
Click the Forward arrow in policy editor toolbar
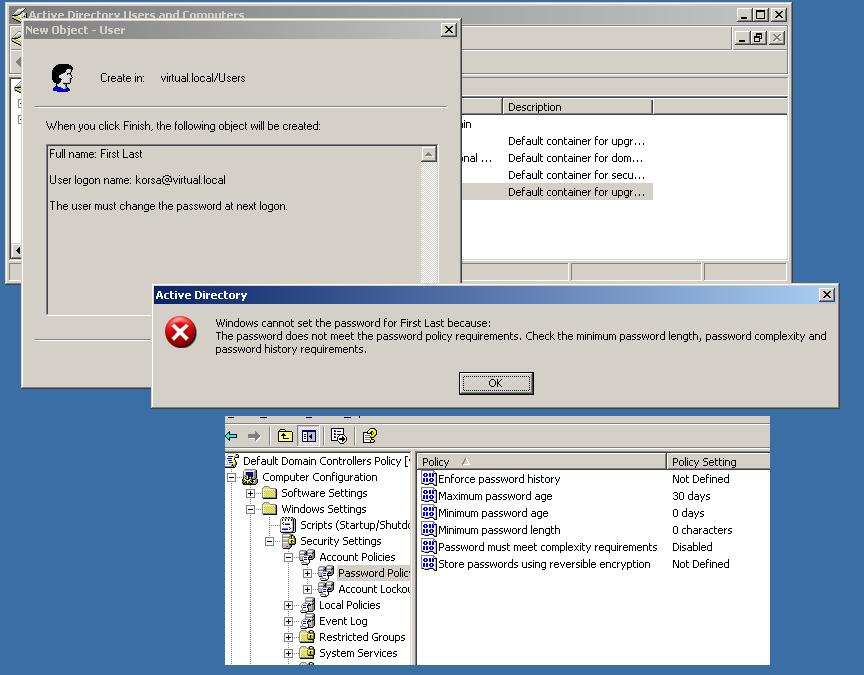tap(254, 436)
